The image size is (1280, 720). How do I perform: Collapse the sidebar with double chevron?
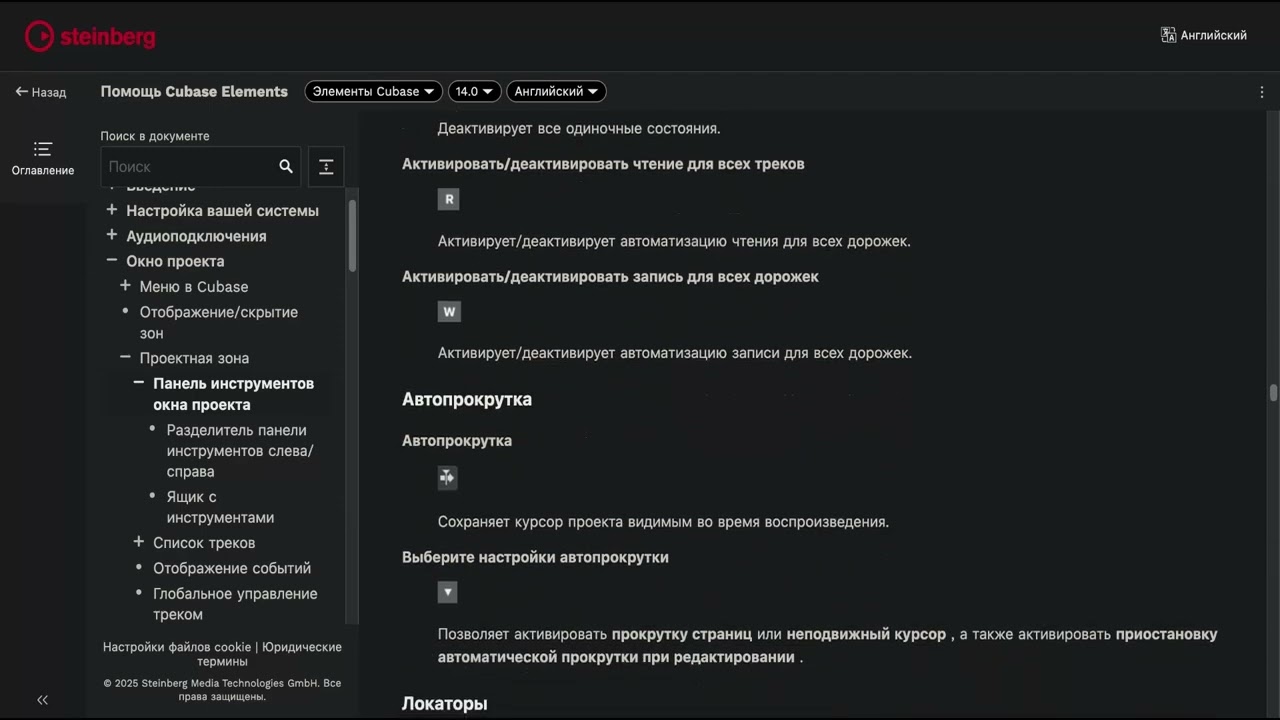pyautogui.click(x=42, y=700)
